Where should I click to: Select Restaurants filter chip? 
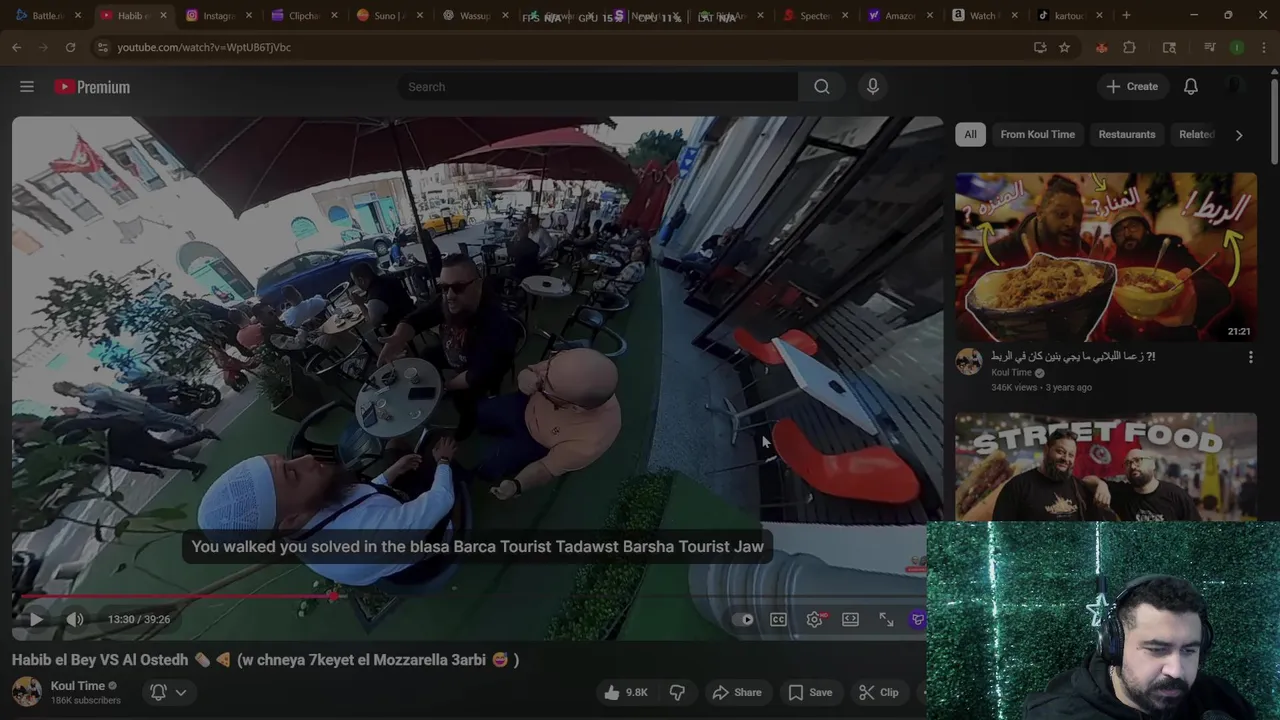click(1127, 134)
